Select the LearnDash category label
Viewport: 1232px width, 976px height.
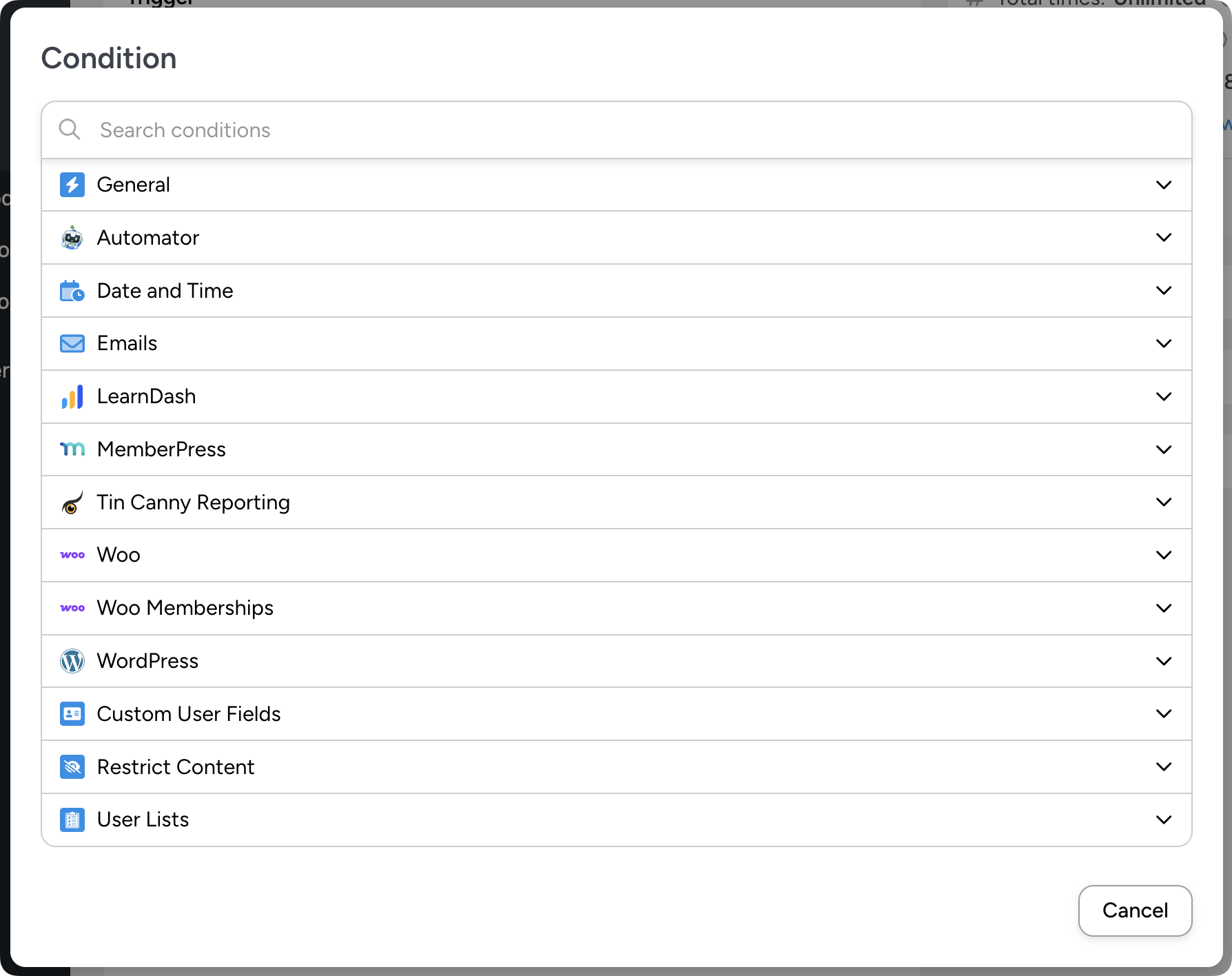[147, 396]
